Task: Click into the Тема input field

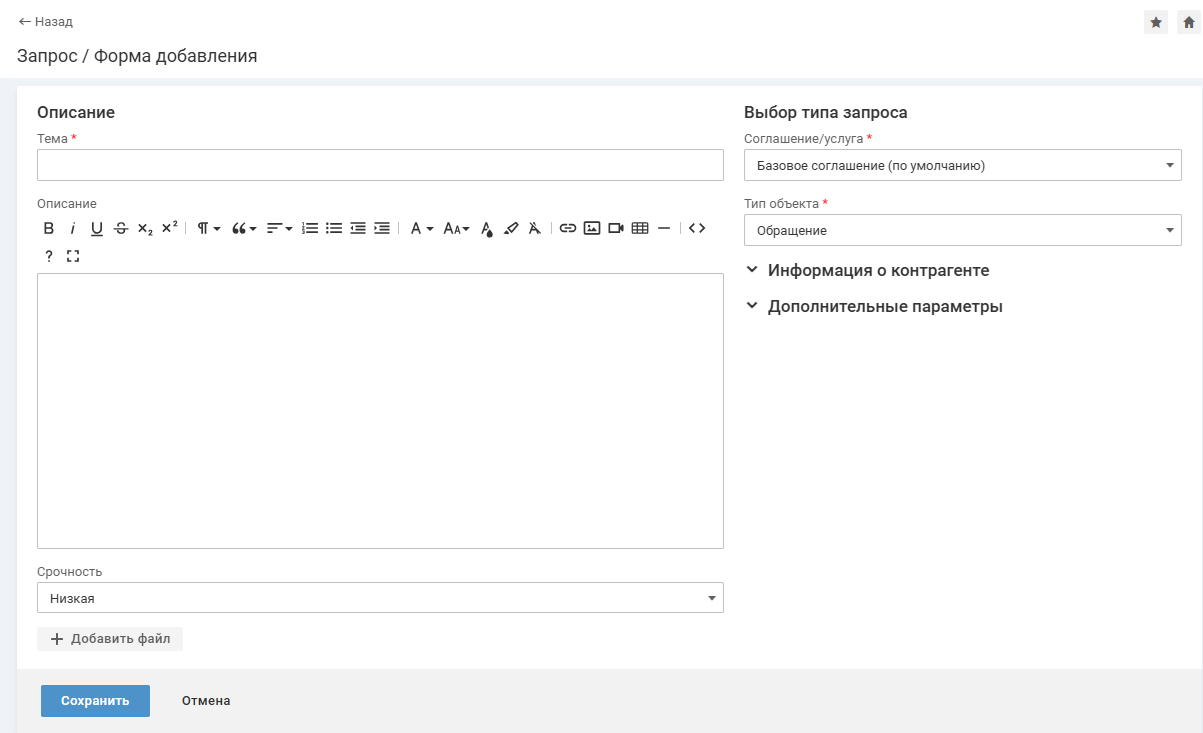Action: pos(380,165)
